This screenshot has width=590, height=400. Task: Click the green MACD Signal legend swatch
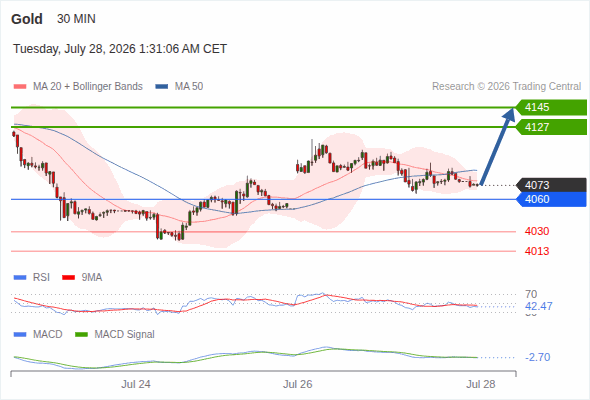click(81, 335)
